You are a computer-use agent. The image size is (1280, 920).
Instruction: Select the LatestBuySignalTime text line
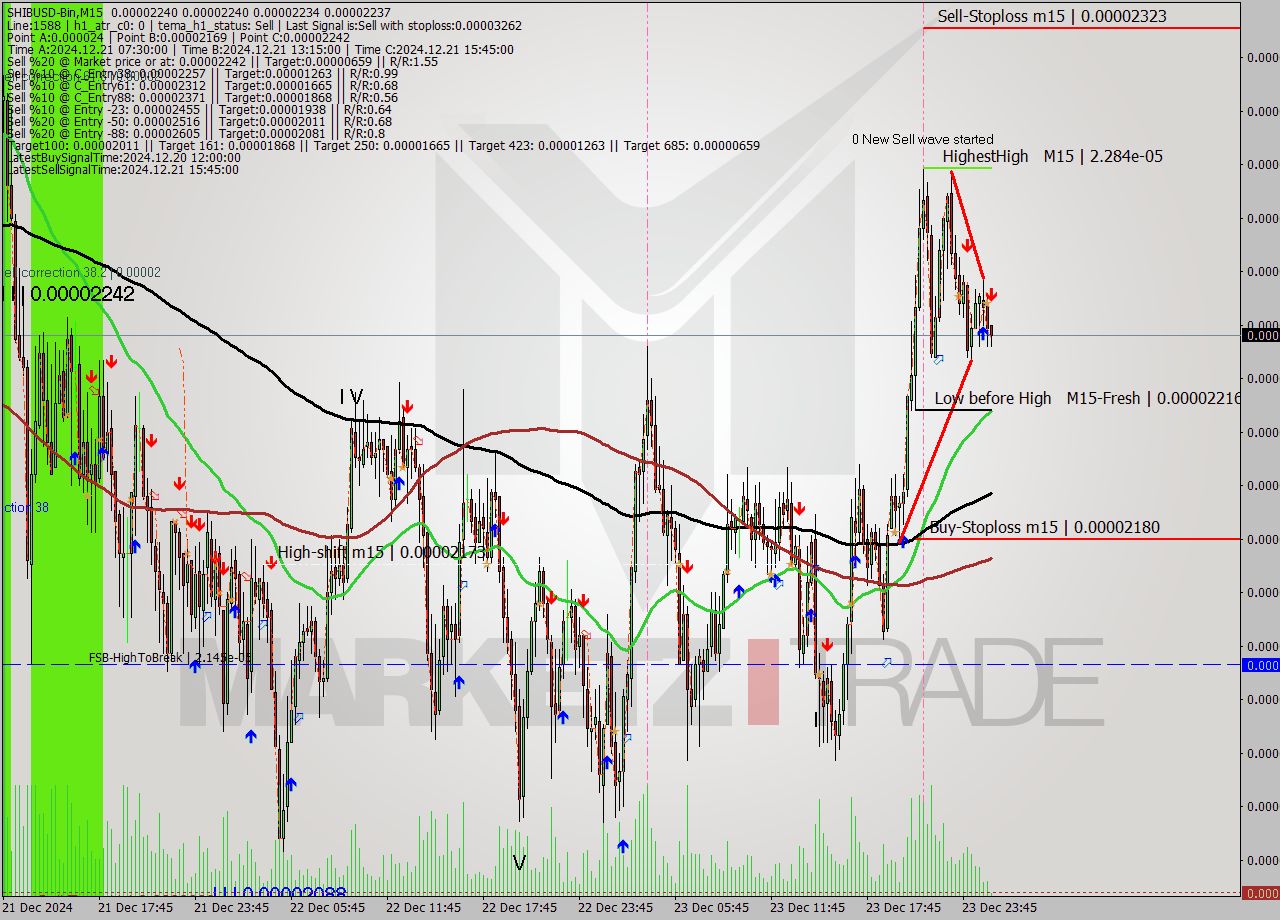pos(123,157)
